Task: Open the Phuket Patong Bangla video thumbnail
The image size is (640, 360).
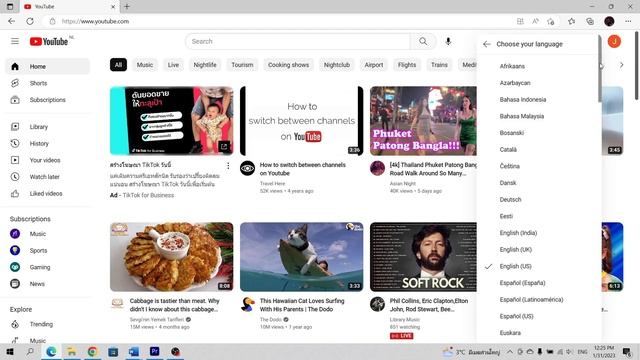Action: [423, 121]
